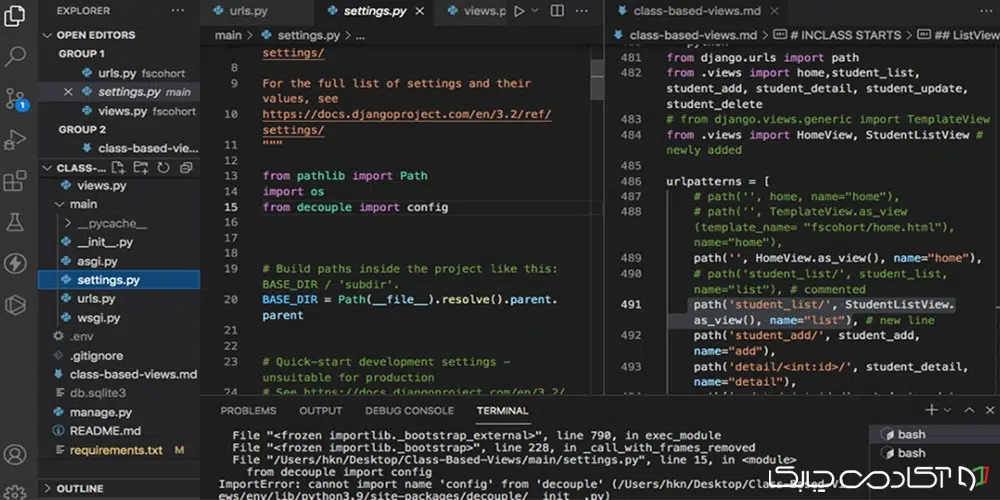This screenshot has width=1000, height=500.
Task: Open the Testing flask icon view
Action: pos(15,221)
